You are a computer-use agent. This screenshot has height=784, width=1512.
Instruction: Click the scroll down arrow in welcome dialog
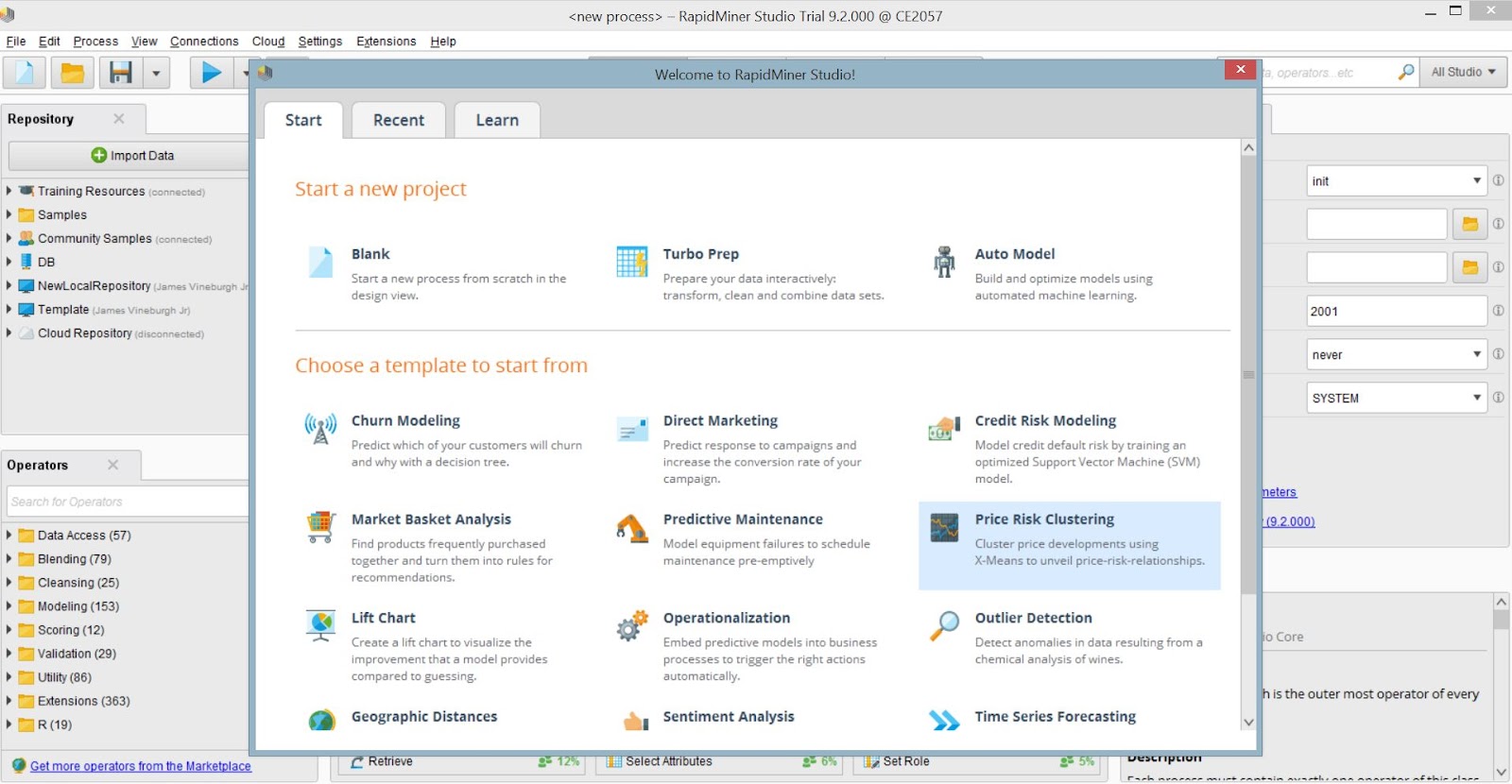coord(1248,722)
